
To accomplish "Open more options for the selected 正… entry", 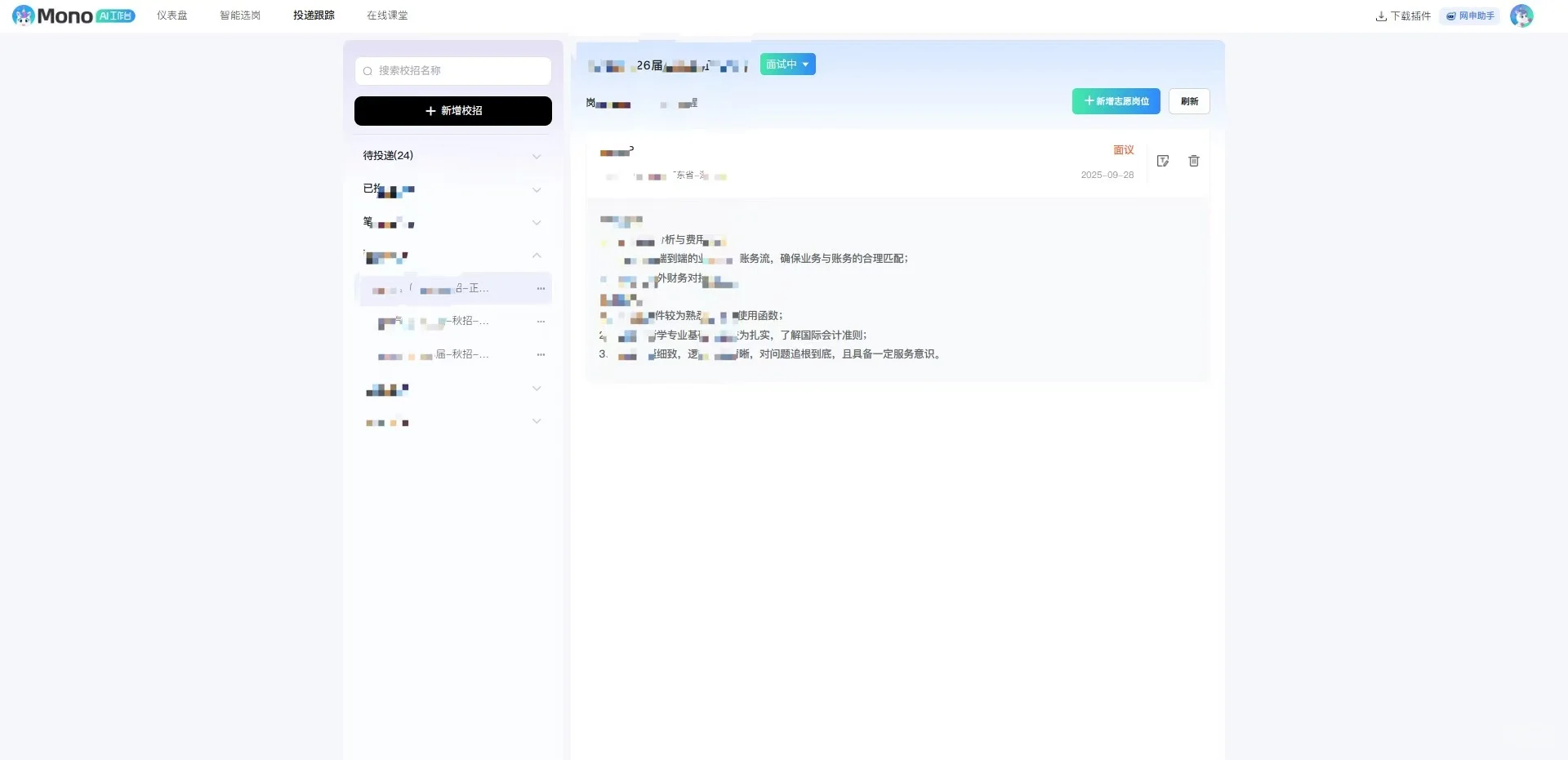I will 541,288.
